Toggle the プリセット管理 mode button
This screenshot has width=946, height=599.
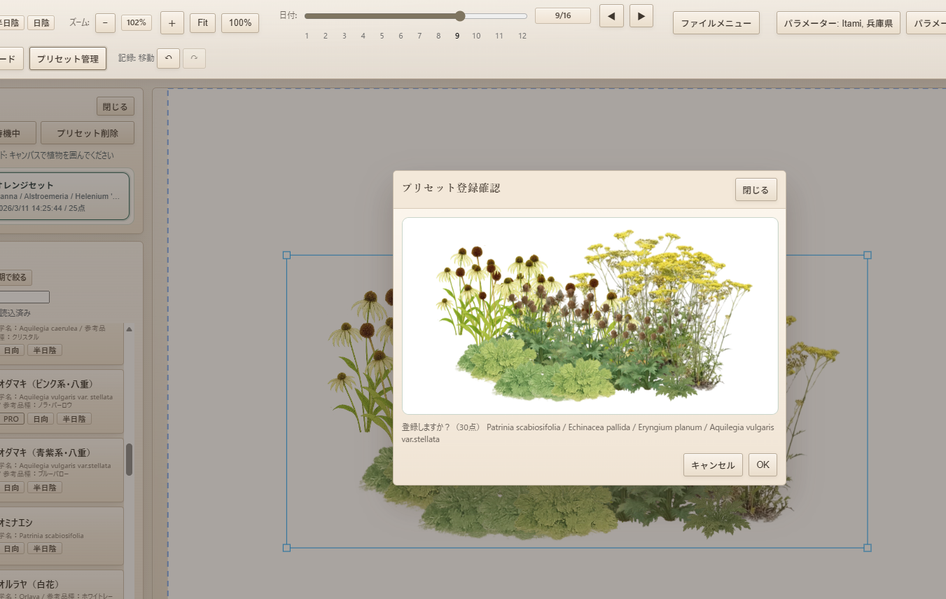click(x=68, y=59)
